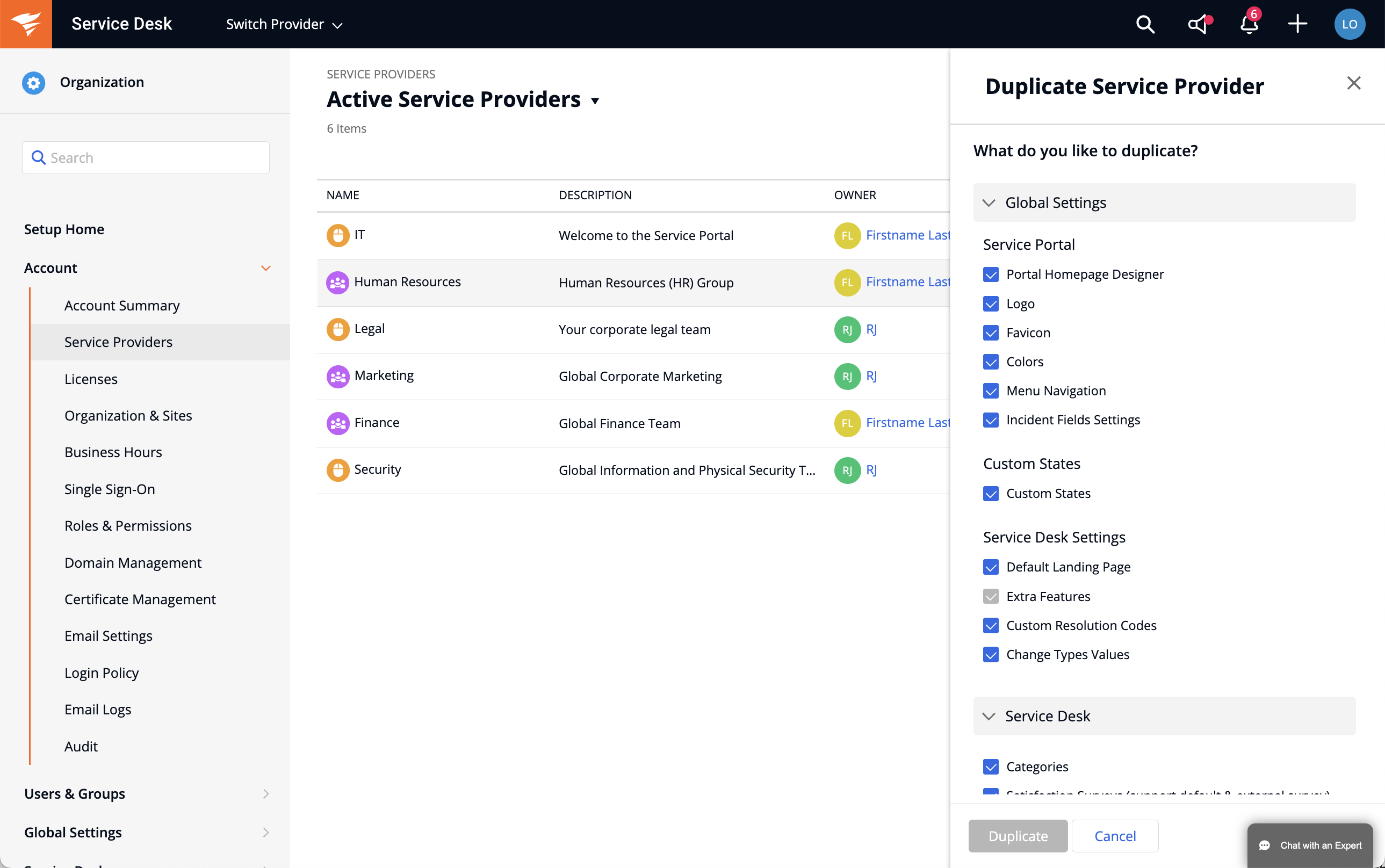
Task: Open Roles & Permissions menu item
Action: pos(127,525)
